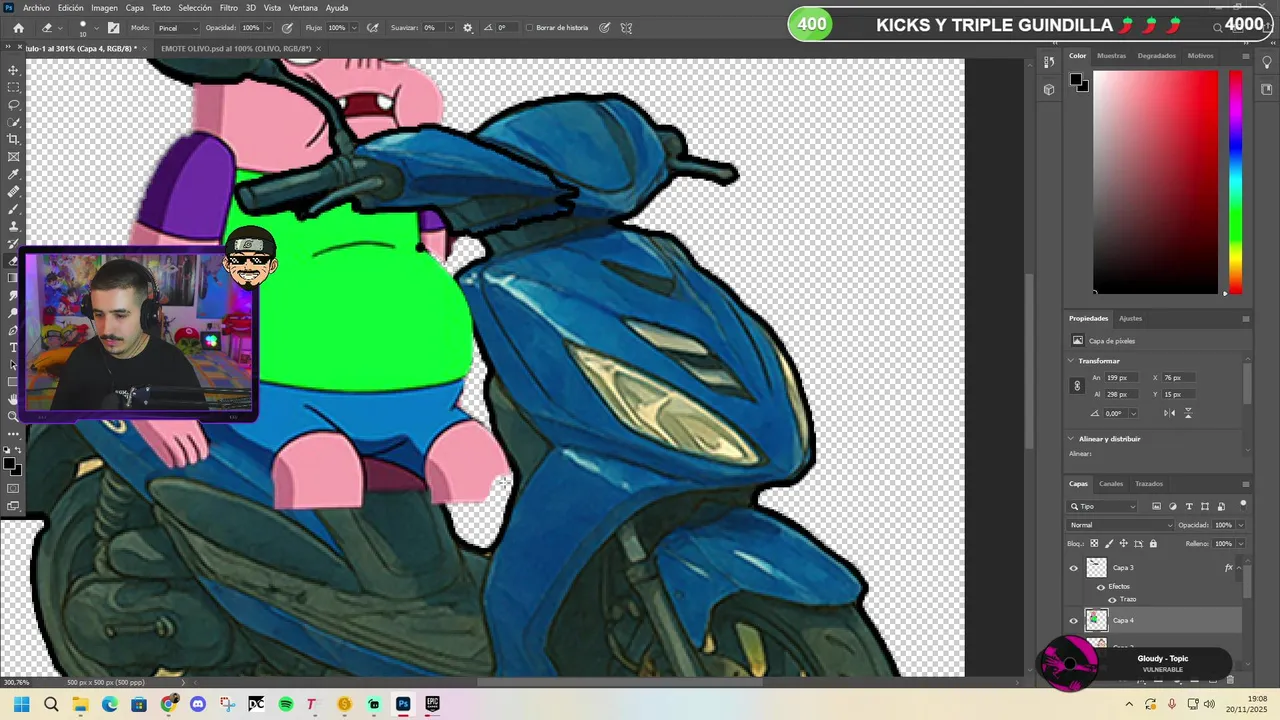
Task: Select the Rectangular Marquee tool
Action: click(x=13, y=87)
